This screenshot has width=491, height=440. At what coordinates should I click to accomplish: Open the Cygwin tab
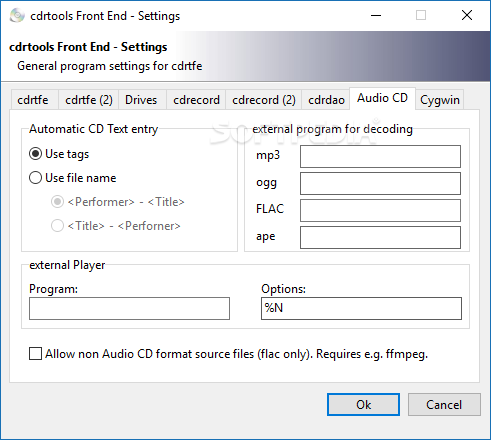440,100
